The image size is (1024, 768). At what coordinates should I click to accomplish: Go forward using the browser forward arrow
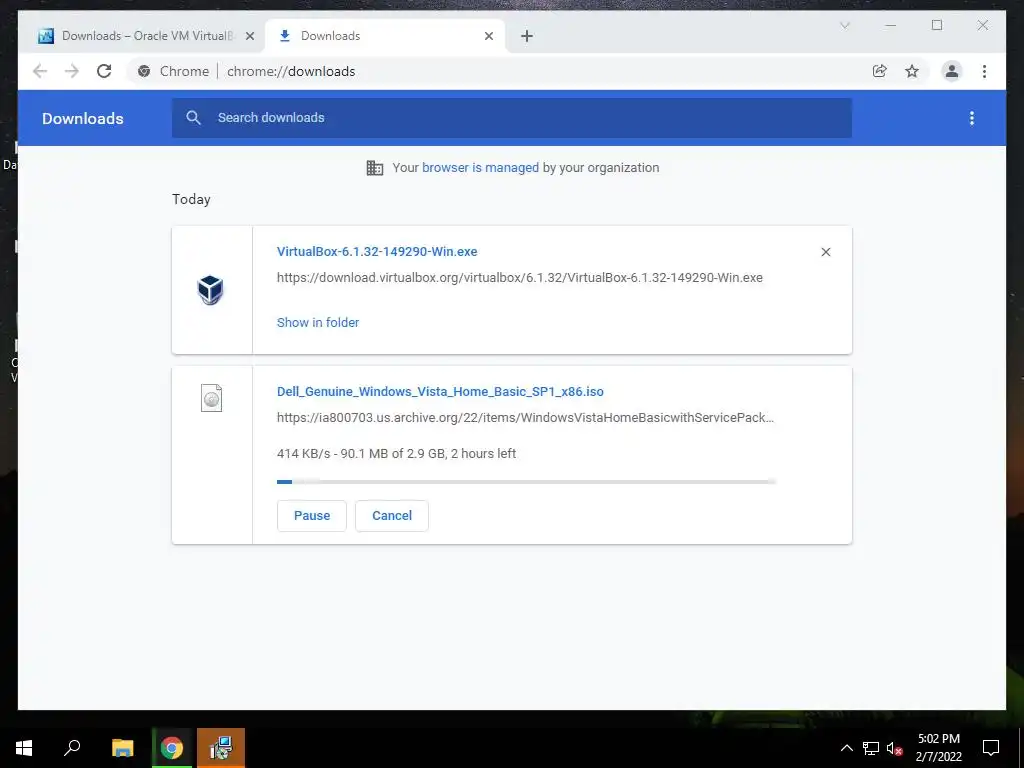(72, 71)
